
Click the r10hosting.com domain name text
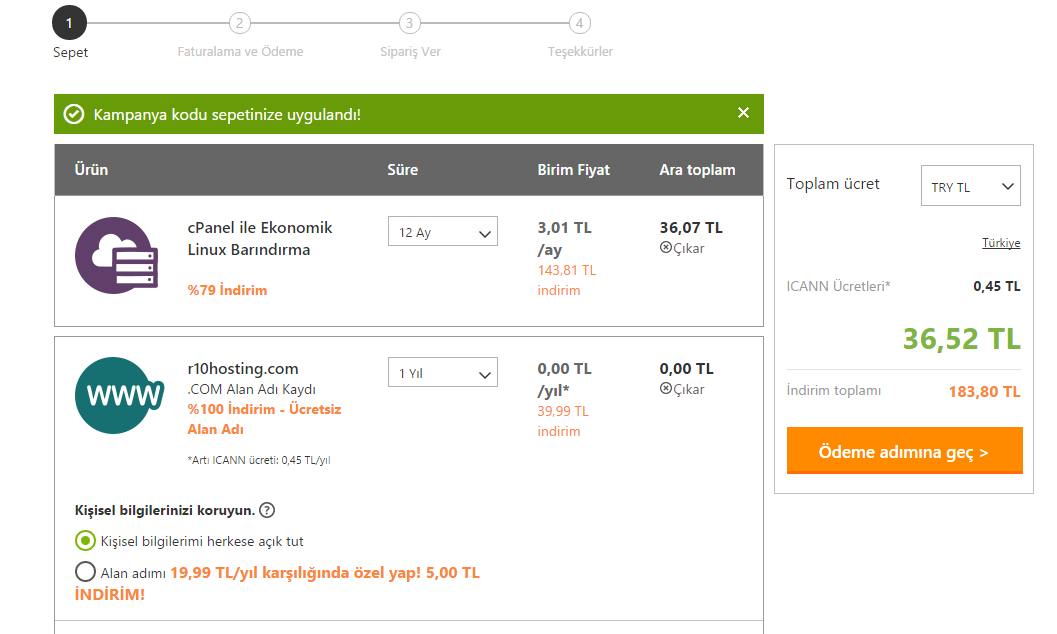coord(243,369)
